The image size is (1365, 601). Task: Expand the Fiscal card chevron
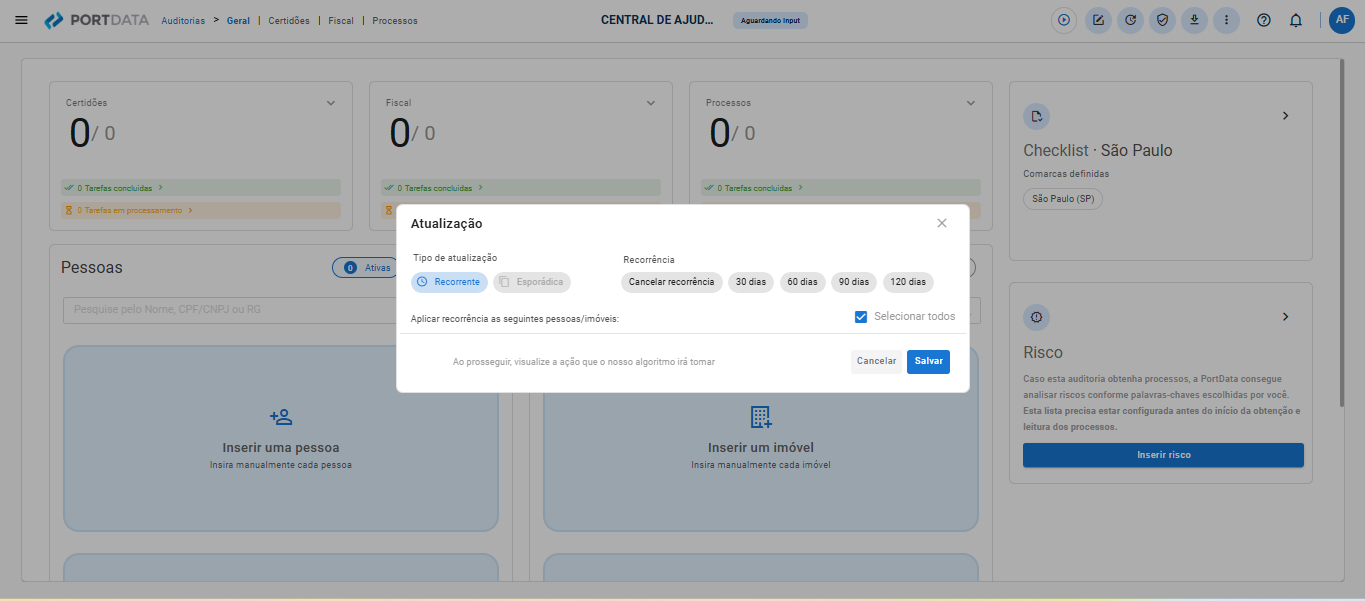coord(651,103)
